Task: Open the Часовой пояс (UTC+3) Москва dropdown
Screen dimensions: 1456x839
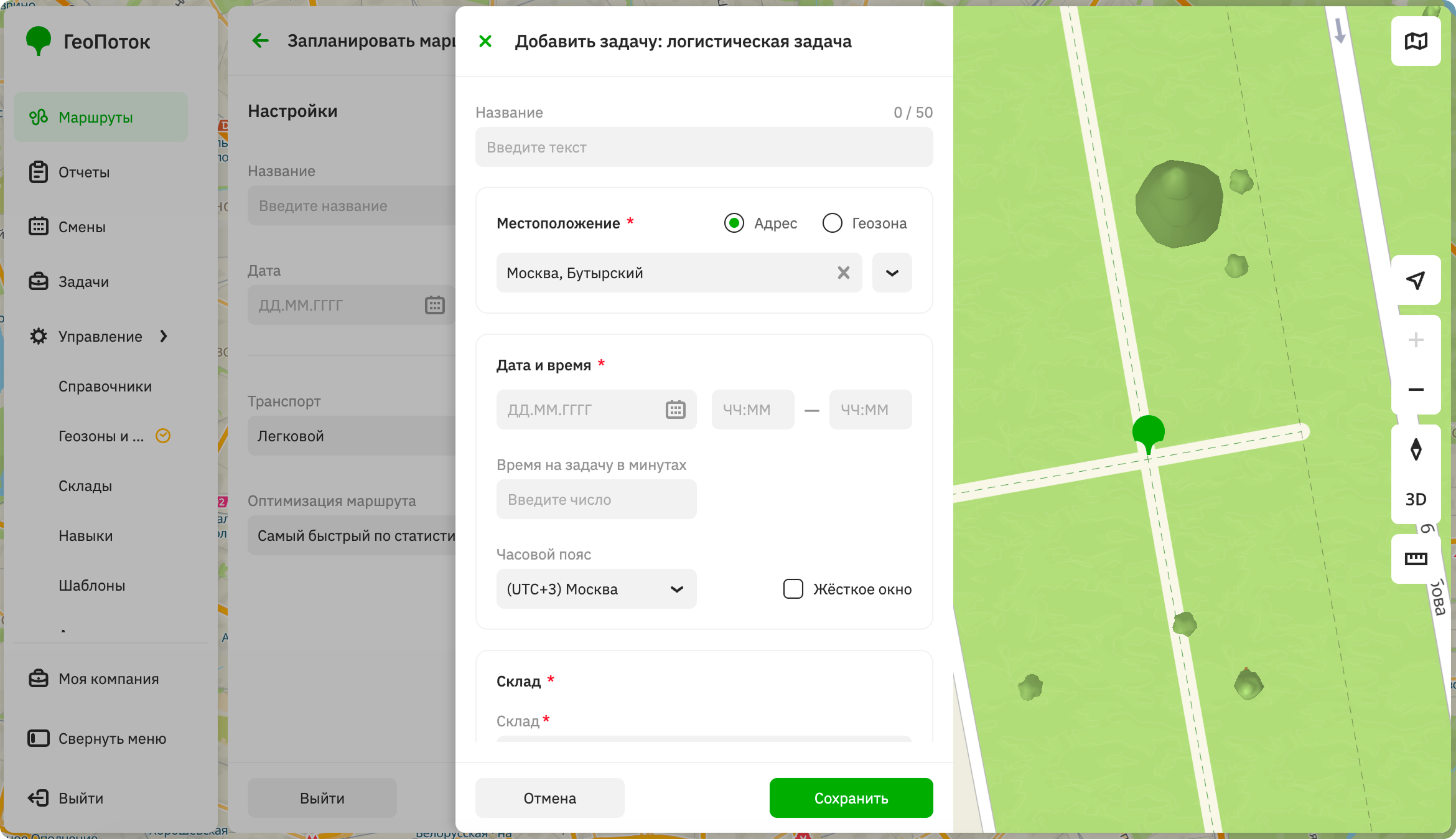Action: click(x=597, y=589)
